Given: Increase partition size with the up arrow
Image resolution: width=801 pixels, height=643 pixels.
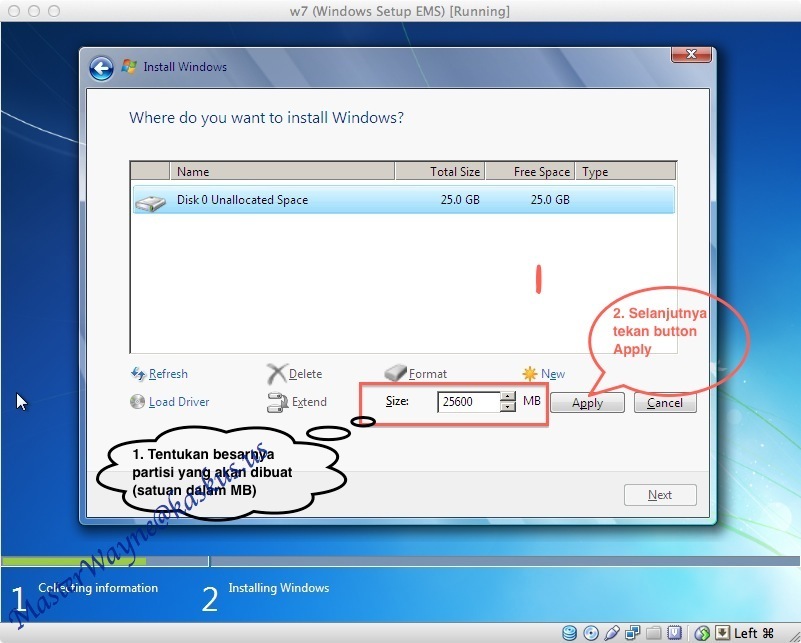Looking at the screenshot, I should click(x=508, y=397).
